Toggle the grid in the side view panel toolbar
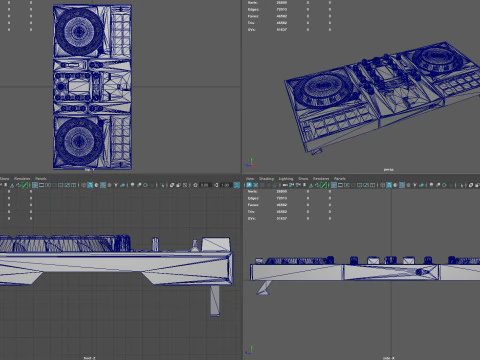This screenshot has height=360, width=480. pos(333,185)
